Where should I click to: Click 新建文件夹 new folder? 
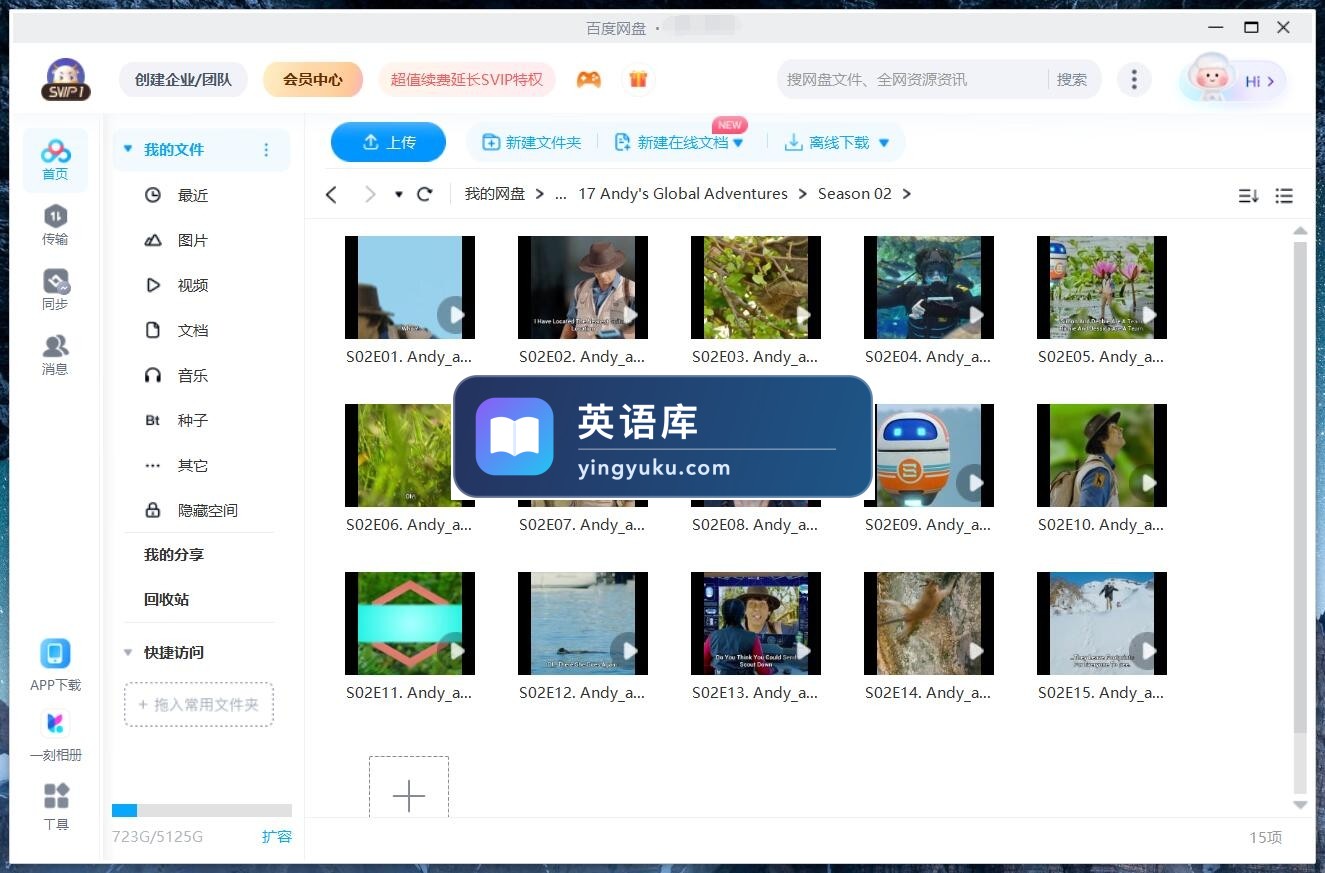pos(532,142)
